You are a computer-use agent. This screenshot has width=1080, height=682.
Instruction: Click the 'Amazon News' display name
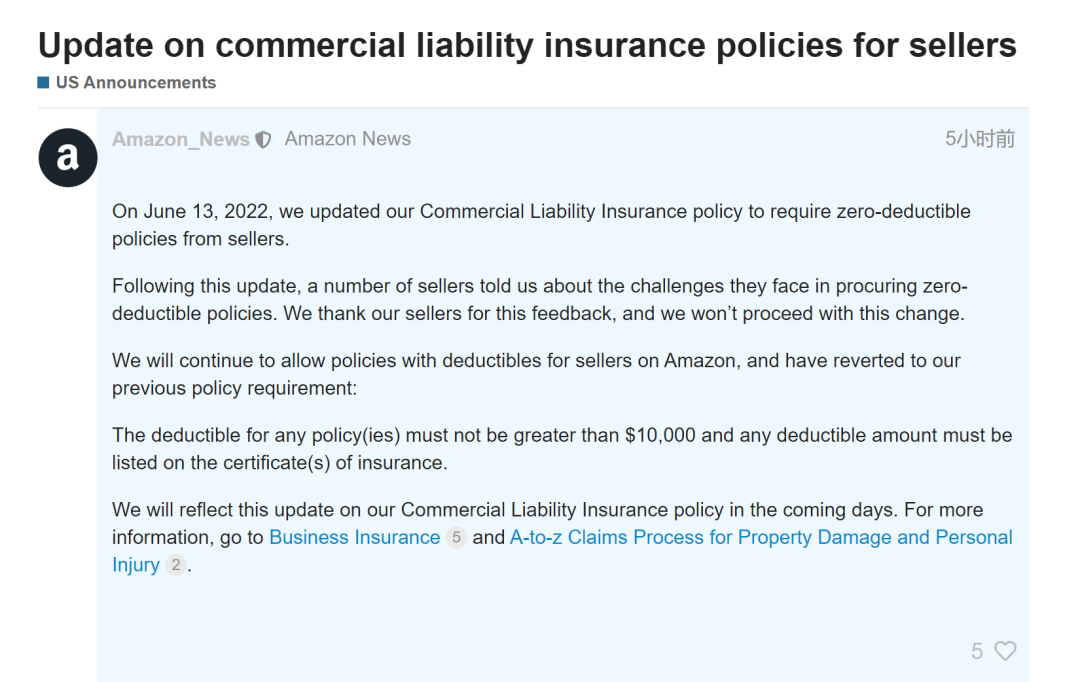point(348,139)
